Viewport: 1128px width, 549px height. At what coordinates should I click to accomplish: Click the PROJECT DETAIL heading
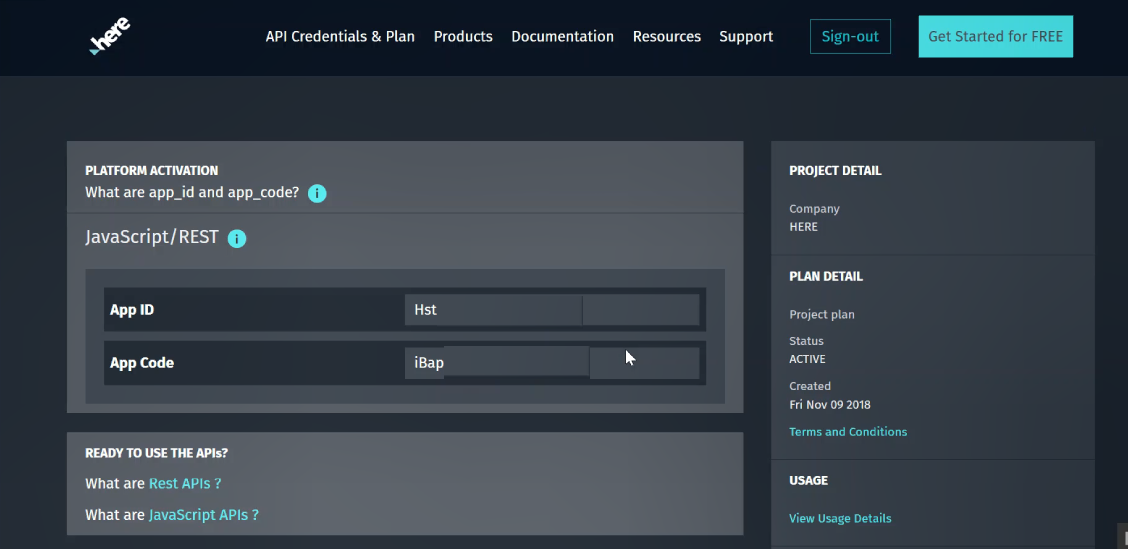coord(835,171)
